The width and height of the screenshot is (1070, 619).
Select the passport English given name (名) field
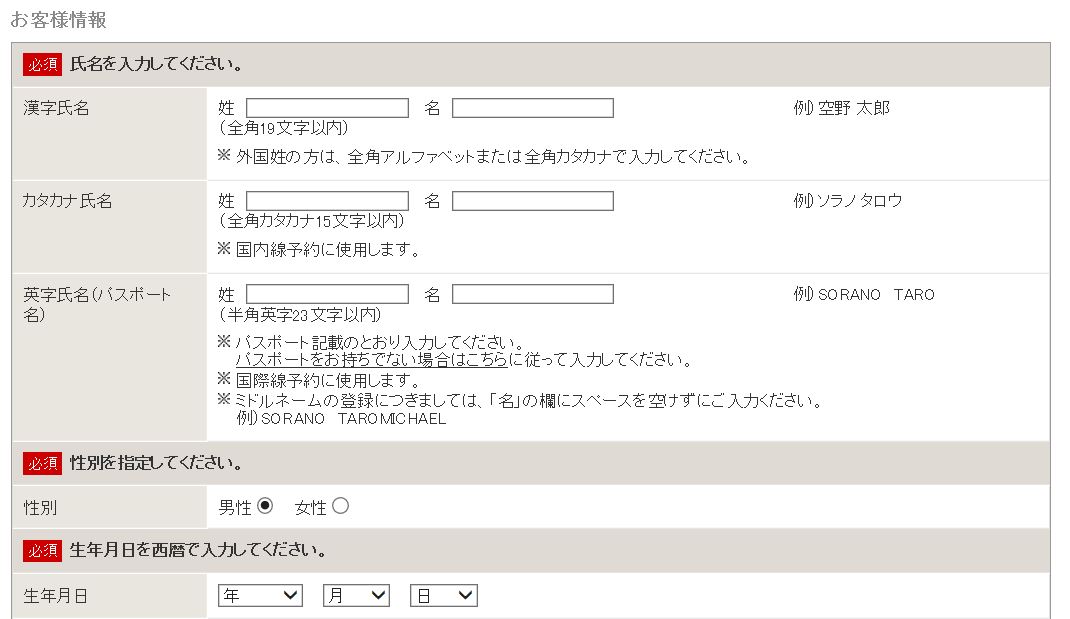[532, 294]
